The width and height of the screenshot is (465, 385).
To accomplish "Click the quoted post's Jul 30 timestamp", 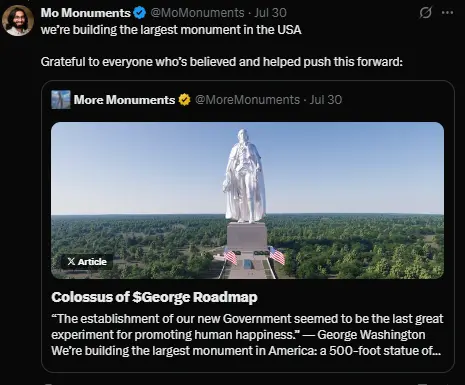I will point(326,100).
